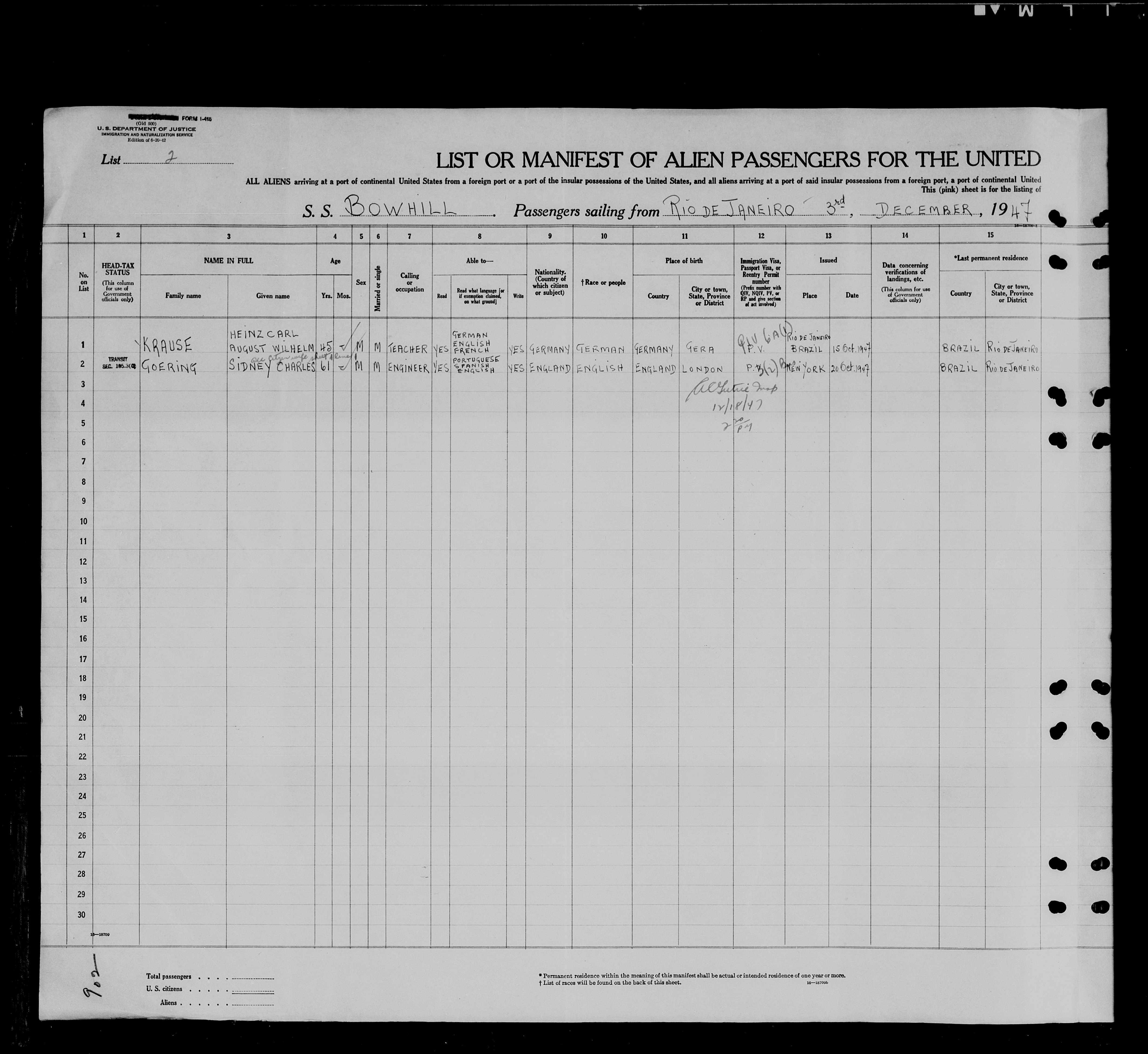Click given name AUGUST WILHELM
The image size is (1148, 1054).
coord(272,348)
